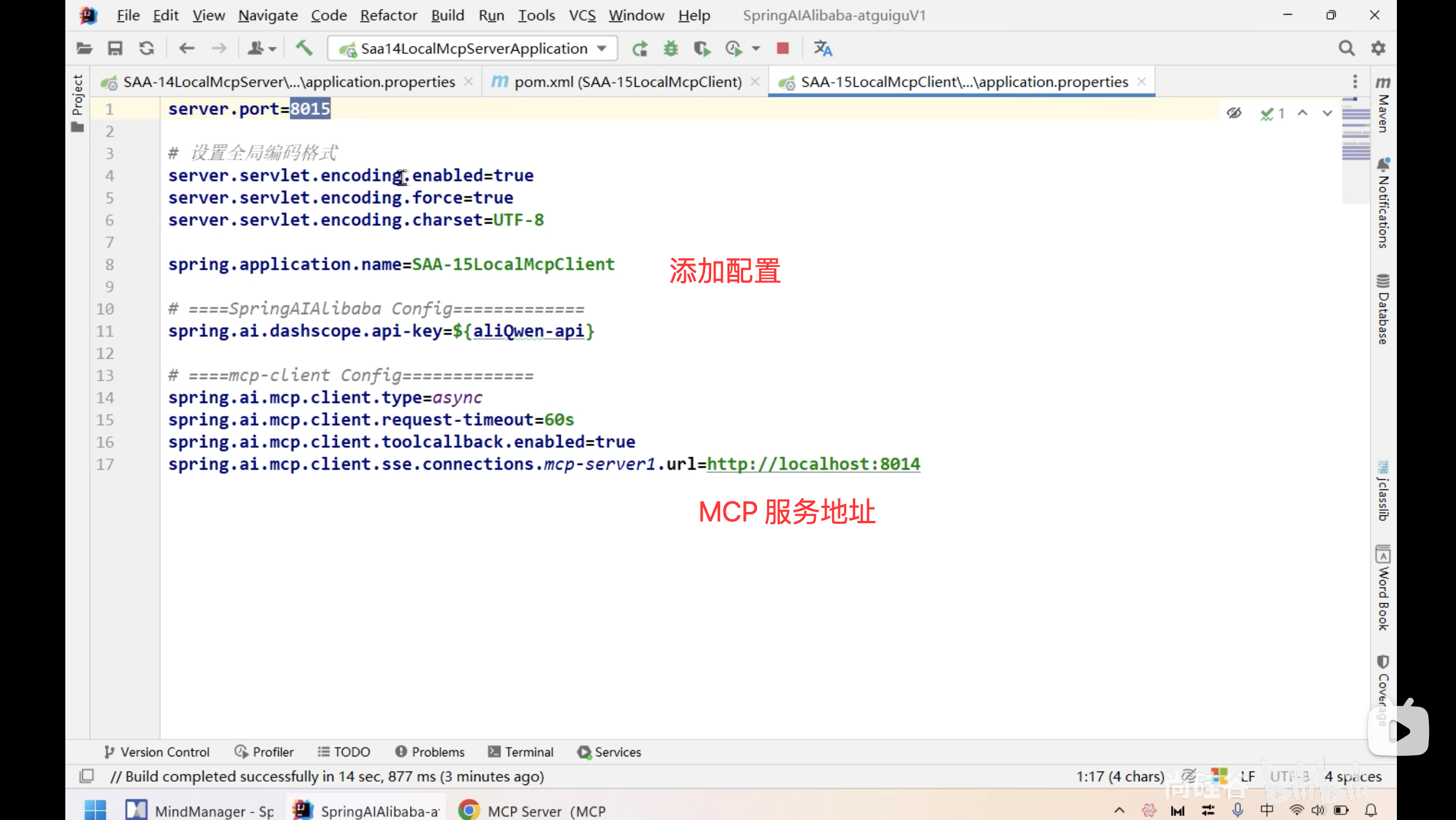Open the Problems tool window

coord(430,751)
